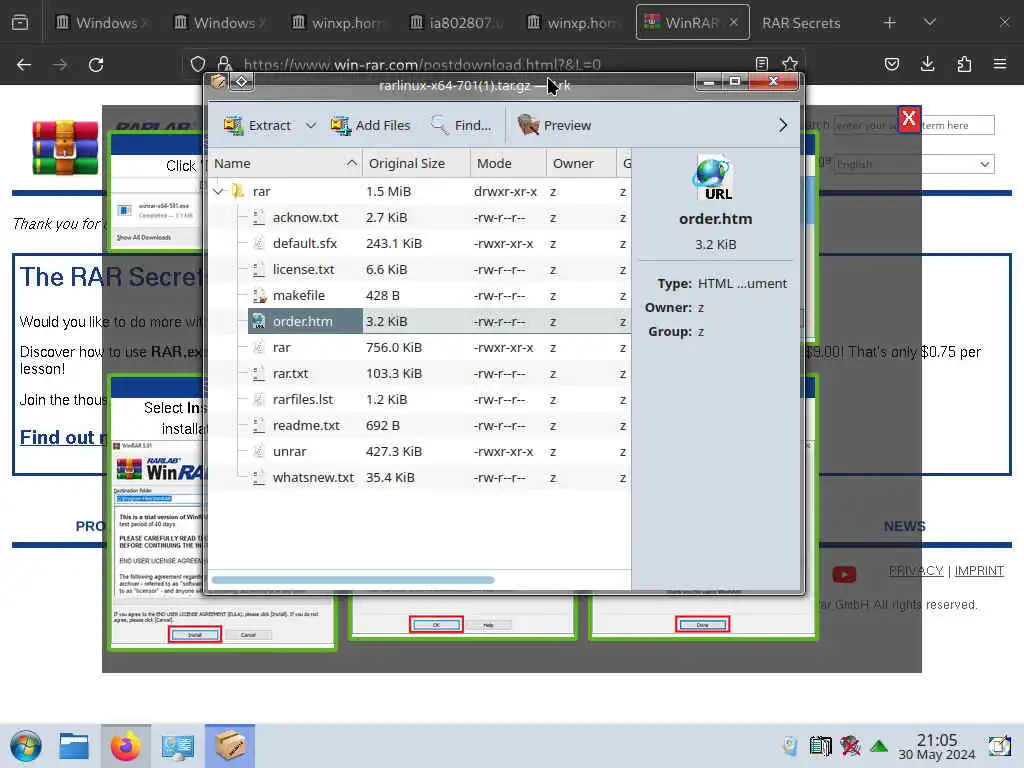
Task: Click the search term input field
Action: tap(914, 125)
